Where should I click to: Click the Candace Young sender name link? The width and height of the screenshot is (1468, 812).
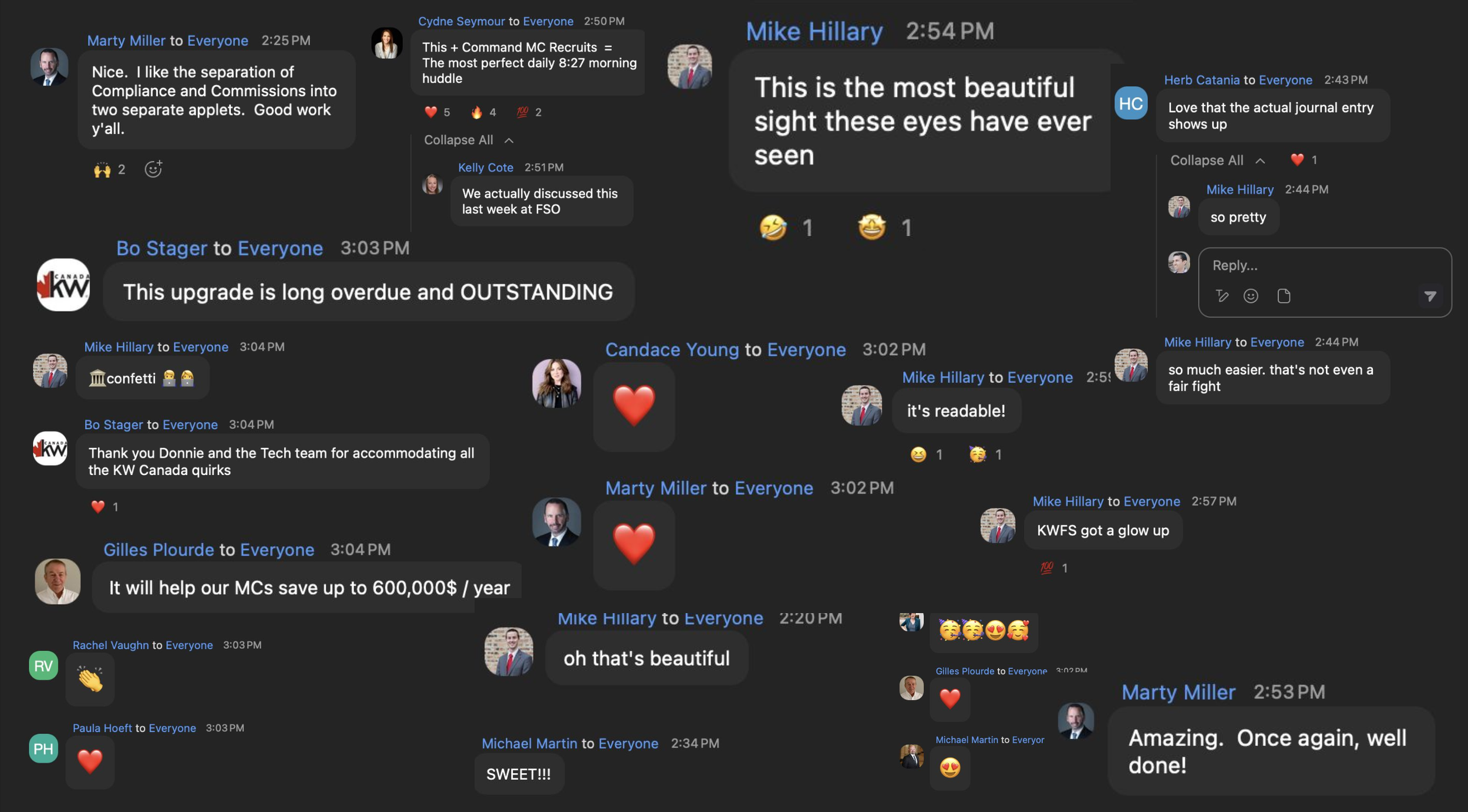pos(672,350)
